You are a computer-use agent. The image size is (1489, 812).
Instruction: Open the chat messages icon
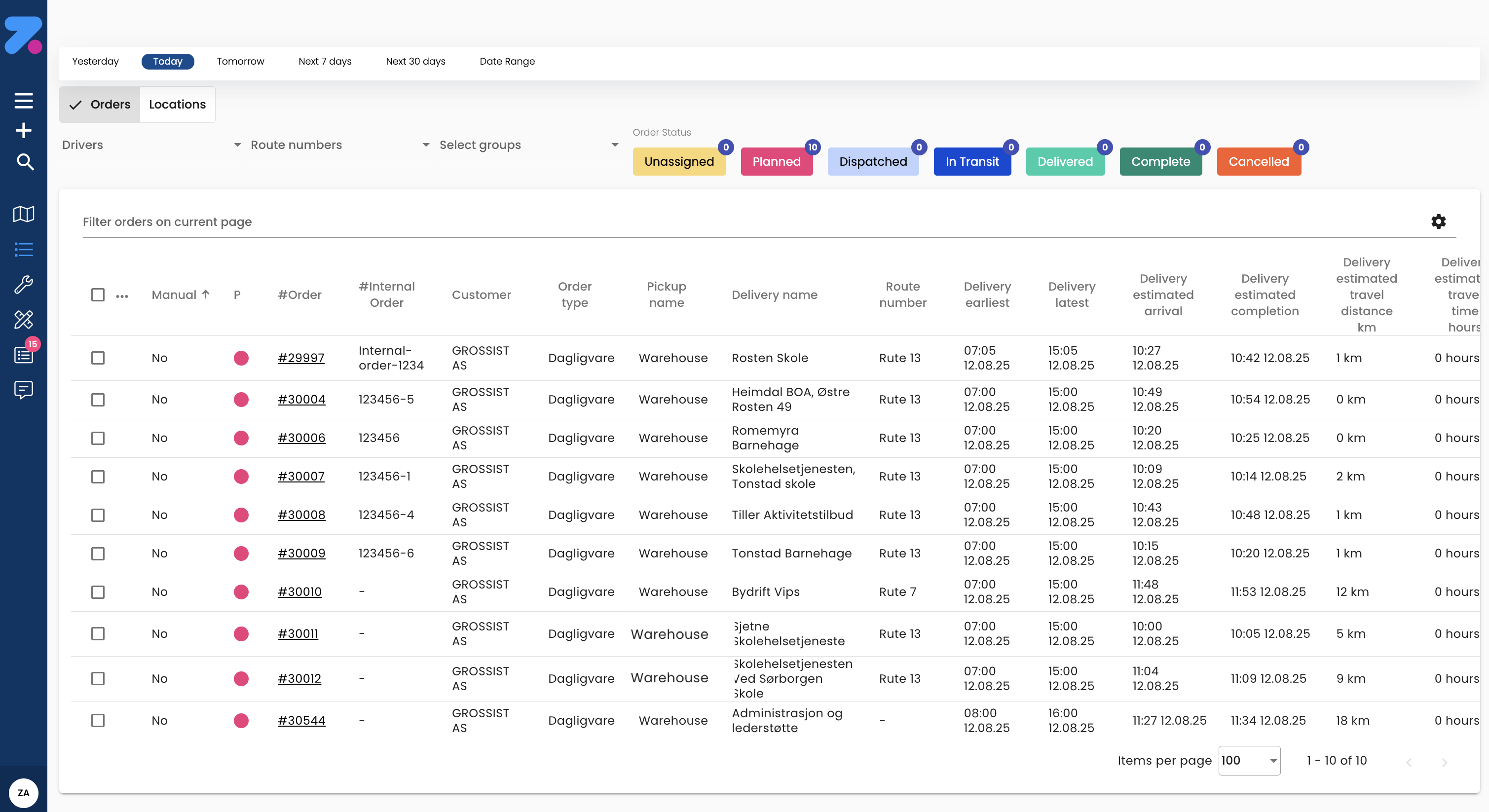[24, 390]
